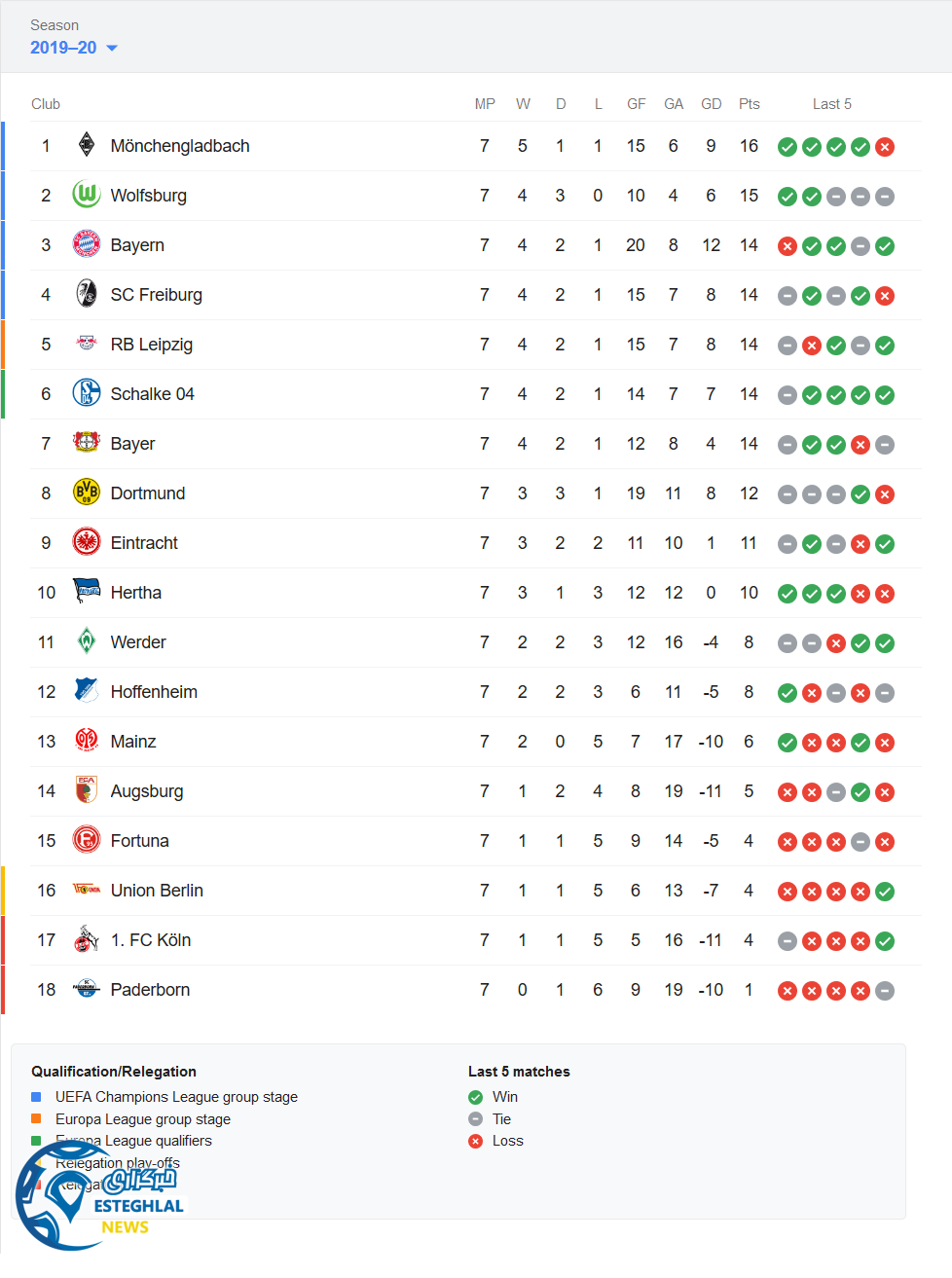This screenshot has height=1278, width=952.
Task: Click Paderborn's last tie result indicator
Action: point(885,991)
